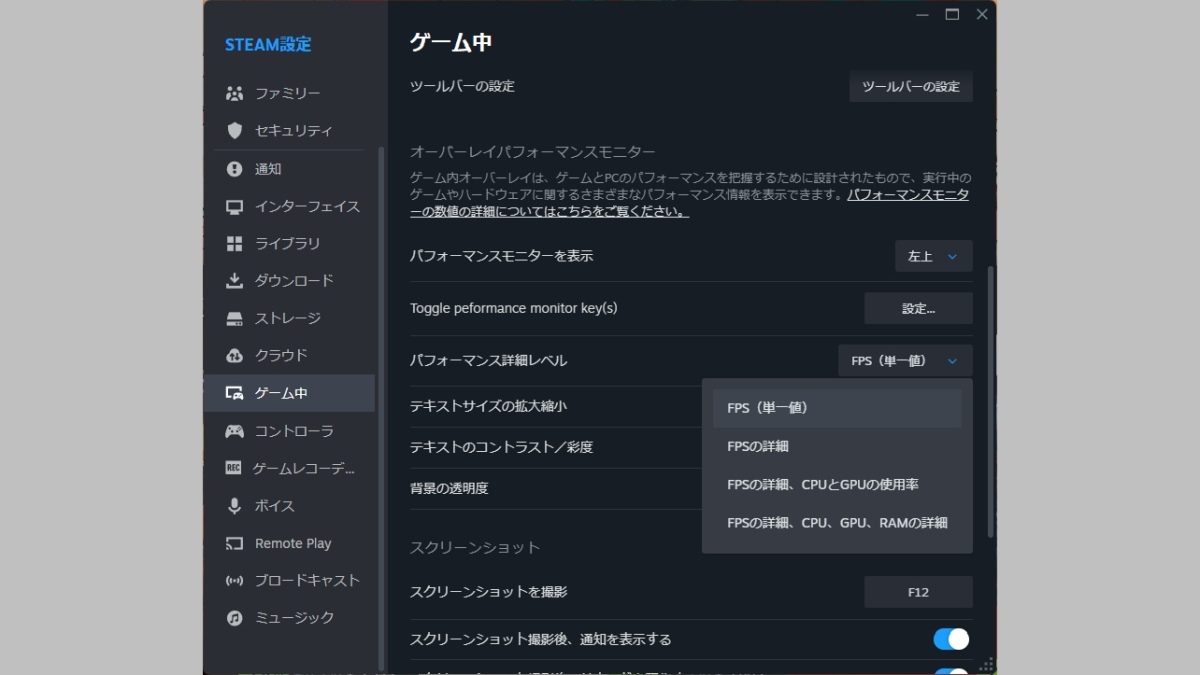Close the Steam settings window

click(x=982, y=14)
